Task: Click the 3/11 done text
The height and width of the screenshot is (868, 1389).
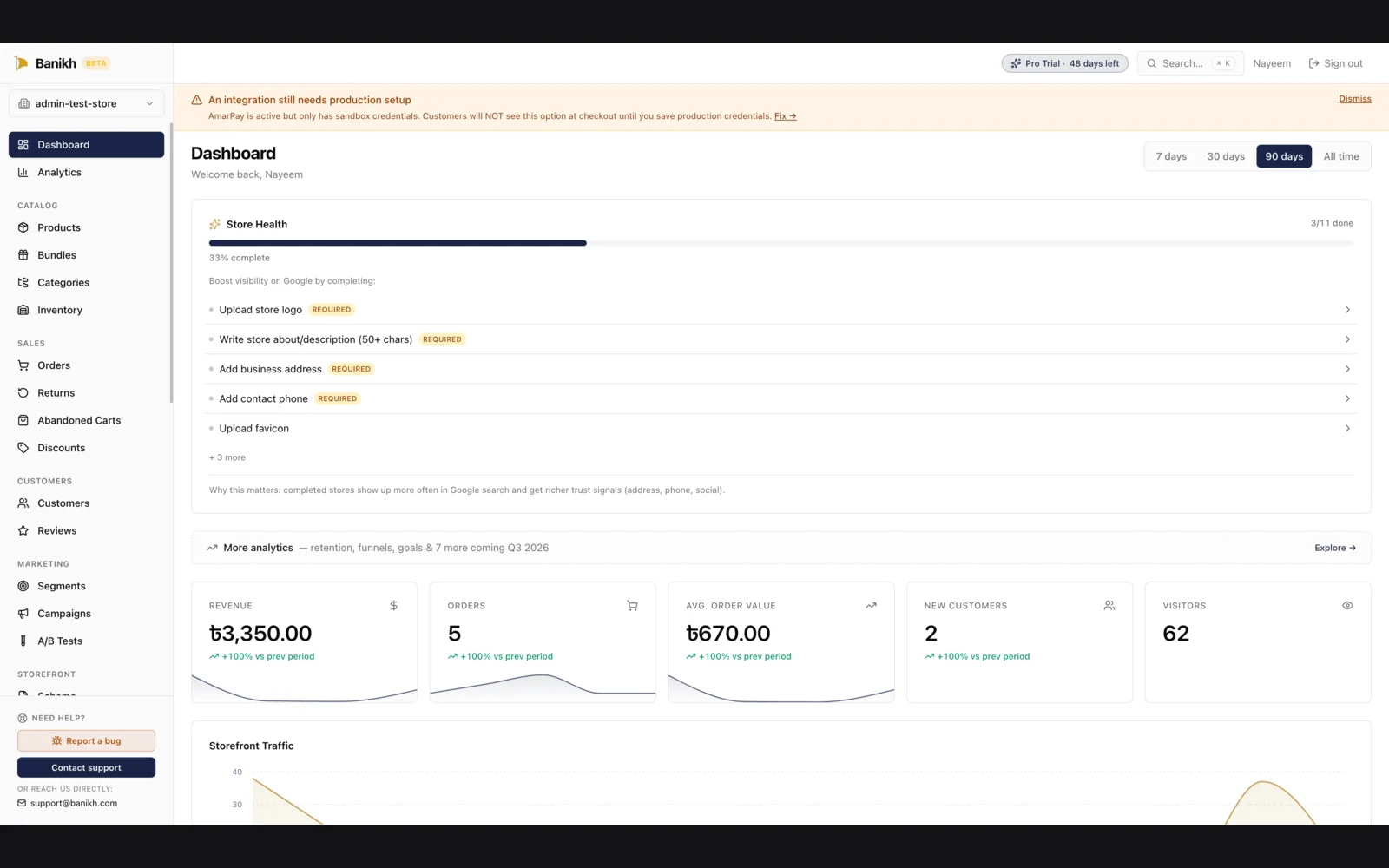Action: 1332,223
